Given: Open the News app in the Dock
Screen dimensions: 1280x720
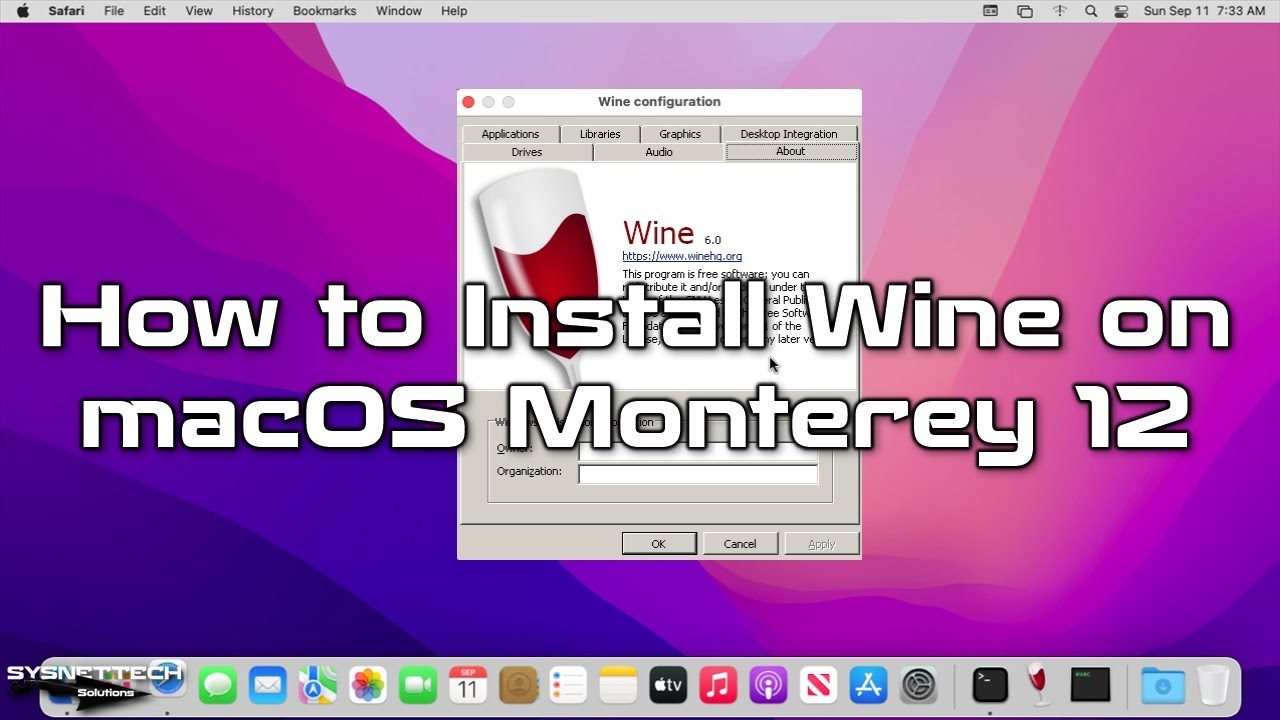Looking at the screenshot, I should pyautogui.click(x=818, y=685).
